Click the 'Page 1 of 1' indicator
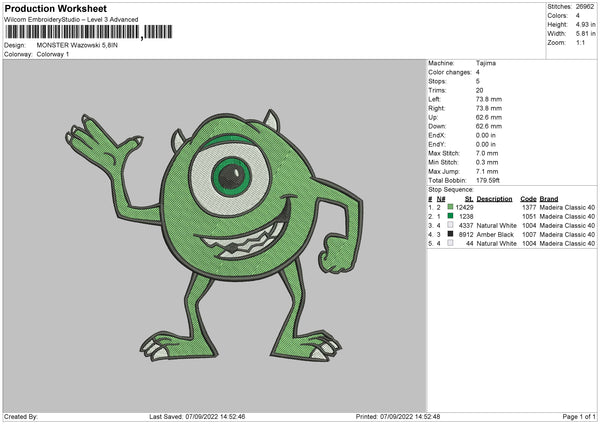Viewport: 600px width, 424px height. pos(579,416)
